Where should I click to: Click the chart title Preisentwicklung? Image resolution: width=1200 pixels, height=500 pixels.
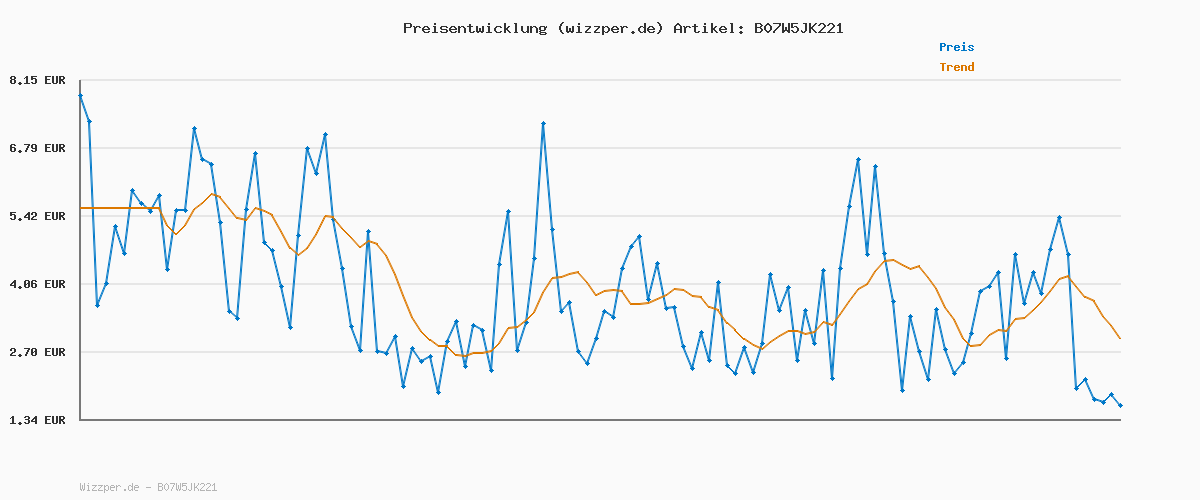tap(471, 28)
